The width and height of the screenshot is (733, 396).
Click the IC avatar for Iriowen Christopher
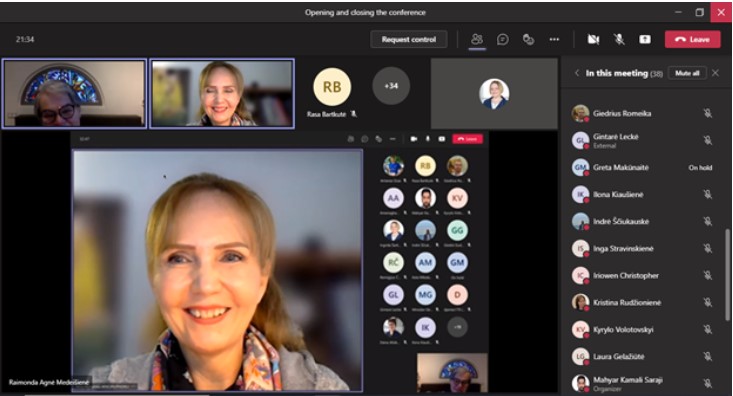[x=580, y=275]
